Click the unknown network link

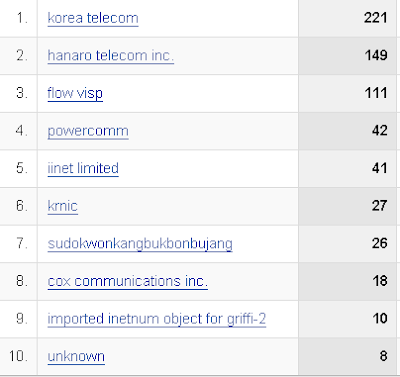[x=76, y=356]
